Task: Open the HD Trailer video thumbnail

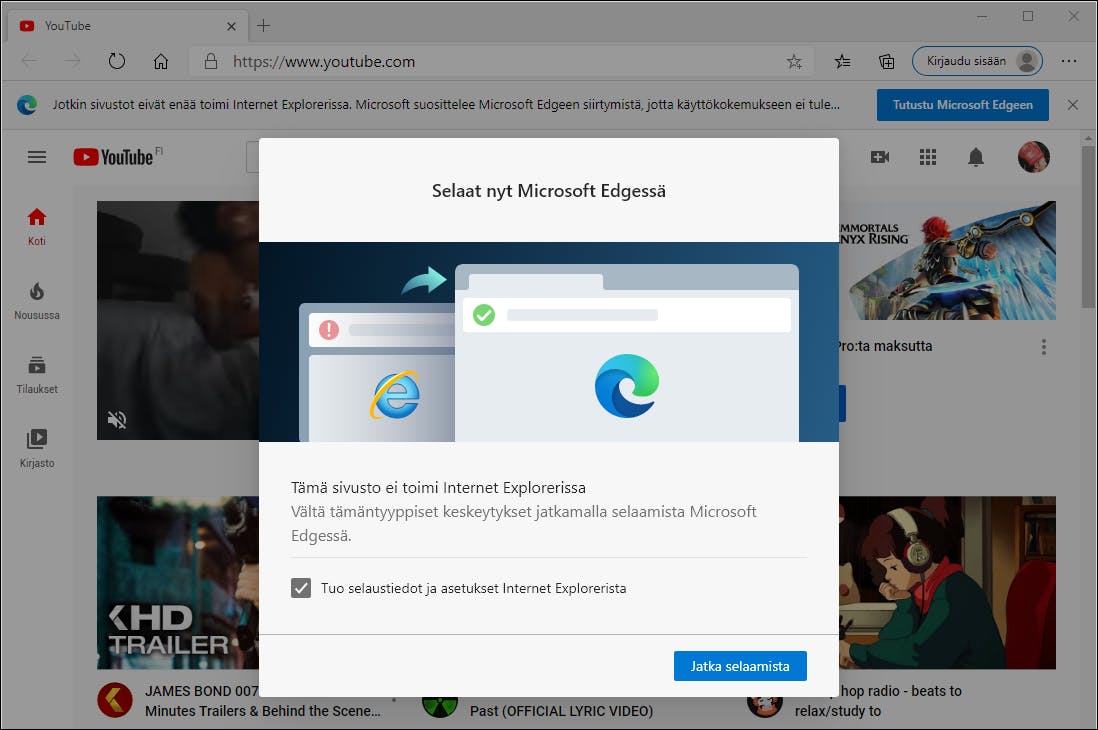Action: pyautogui.click(x=178, y=583)
